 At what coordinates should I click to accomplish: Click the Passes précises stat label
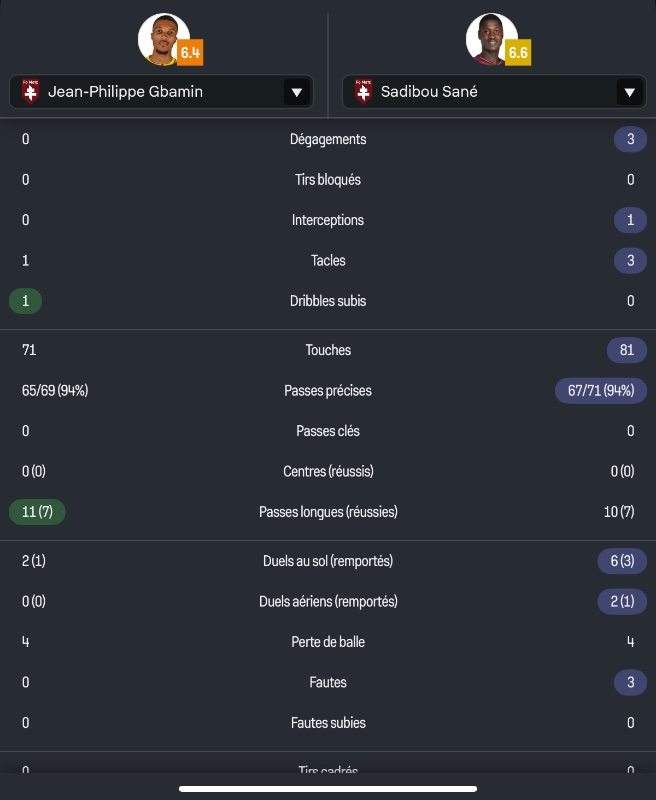tap(328, 391)
